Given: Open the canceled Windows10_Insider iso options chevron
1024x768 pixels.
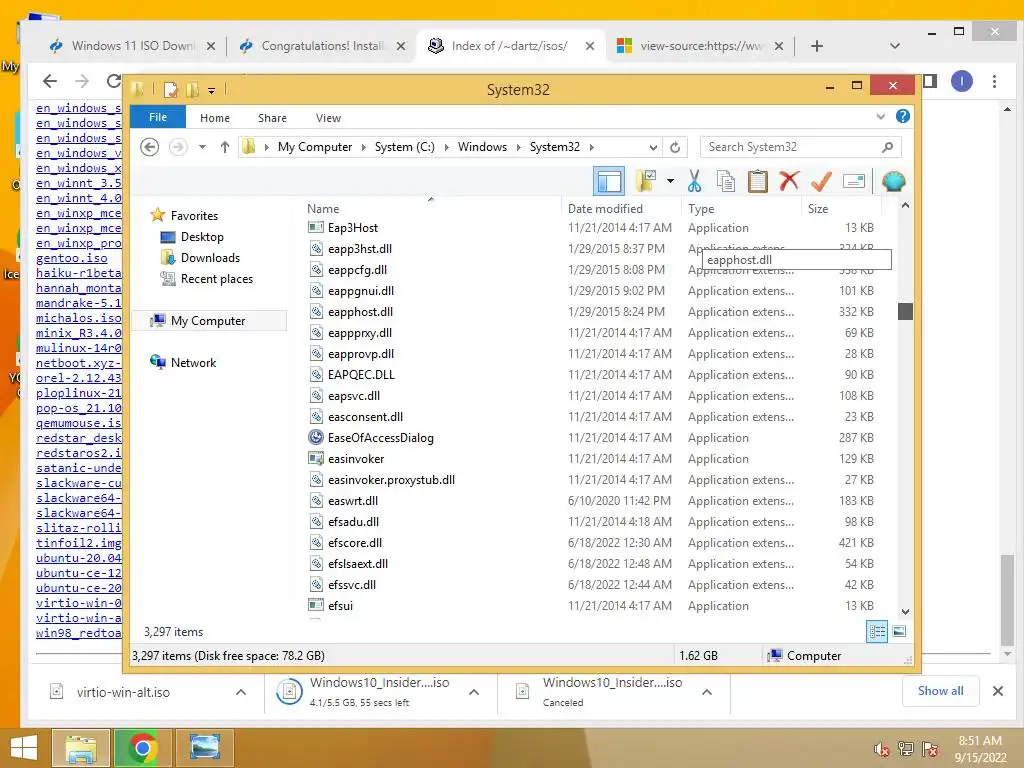Looking at the screenshot, I should (x=707, y=692).
